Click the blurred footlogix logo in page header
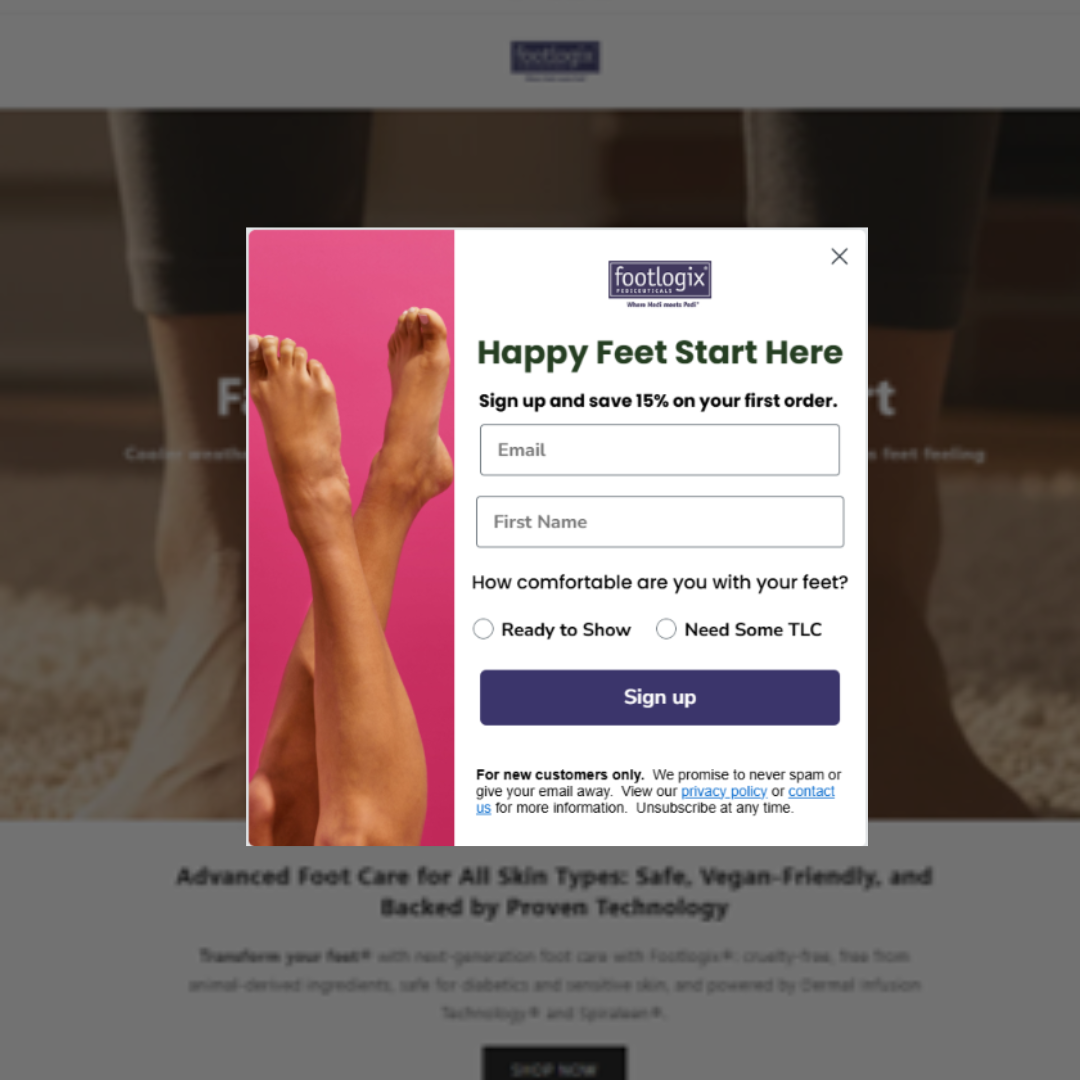 [554, 57]
